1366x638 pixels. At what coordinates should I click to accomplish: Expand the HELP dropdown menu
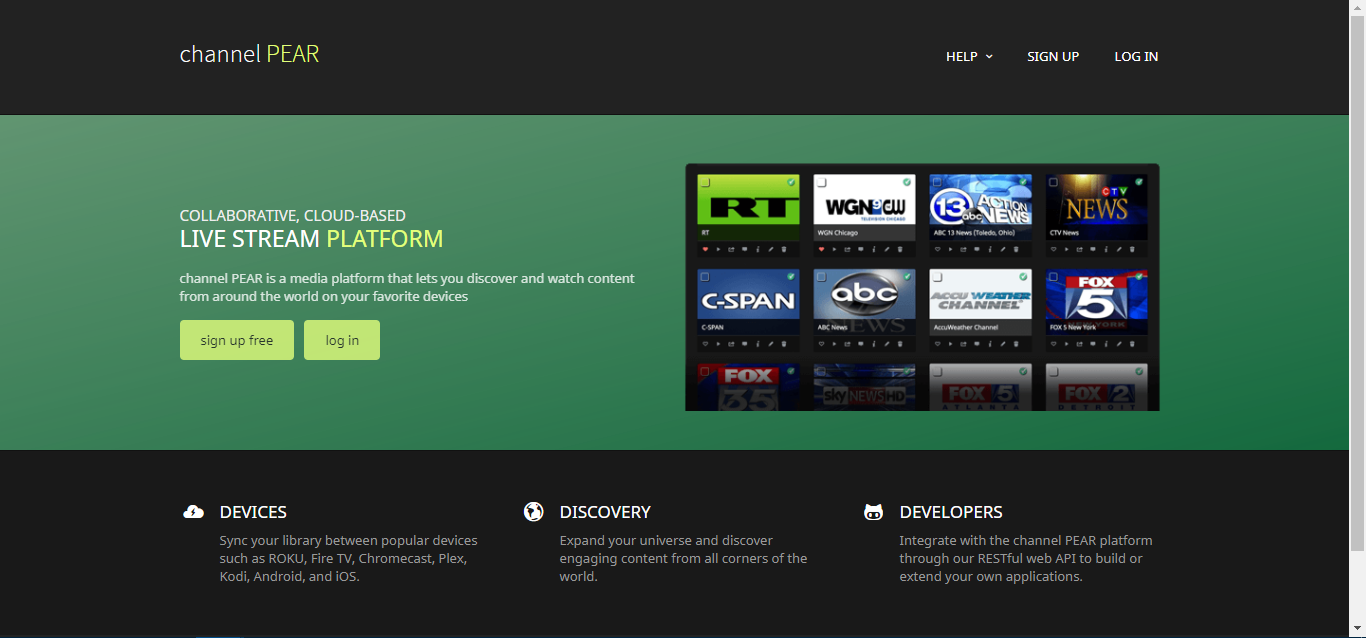[x=969, y=57]
